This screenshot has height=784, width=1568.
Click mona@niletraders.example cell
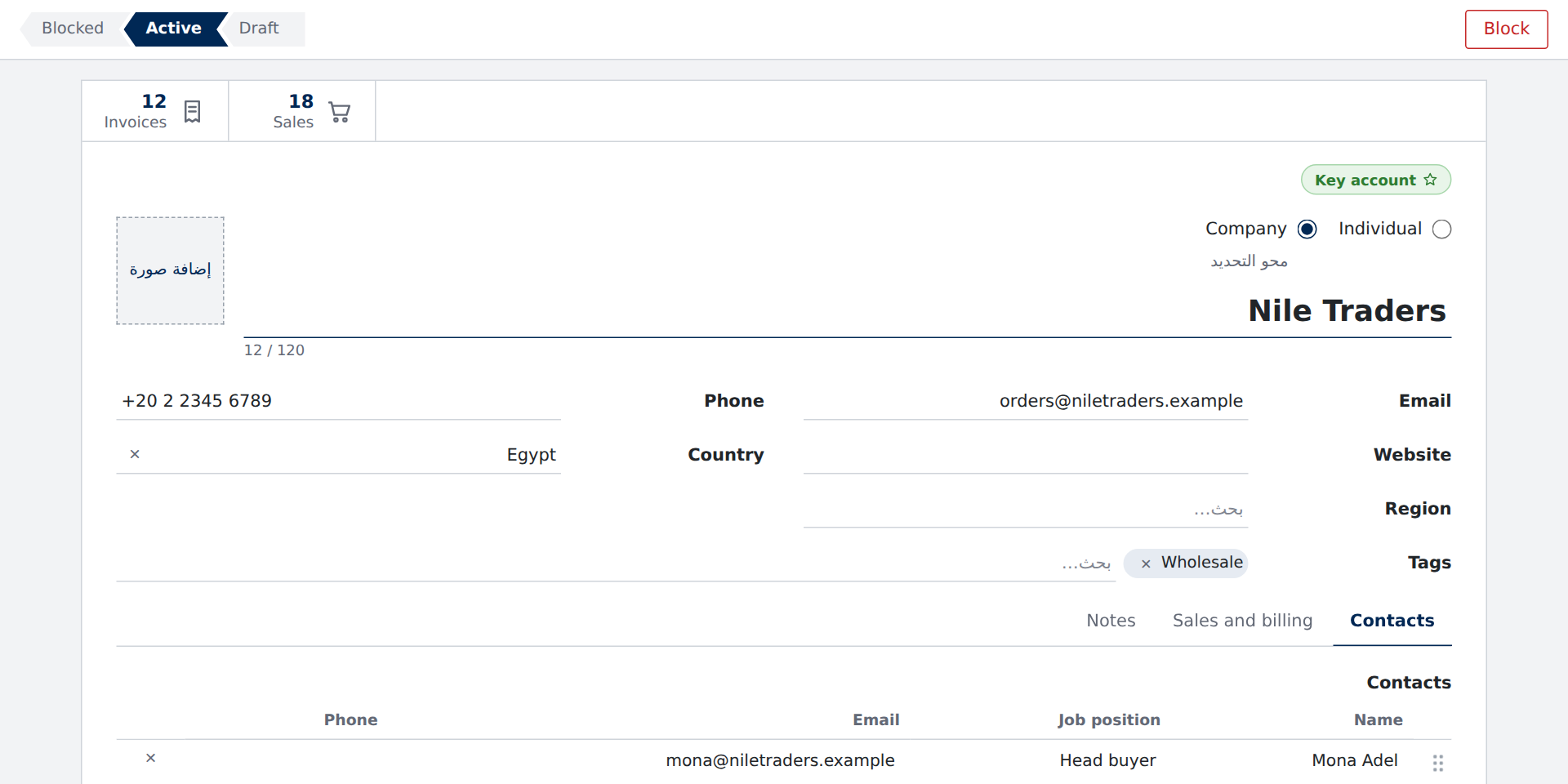click(780, 760)
